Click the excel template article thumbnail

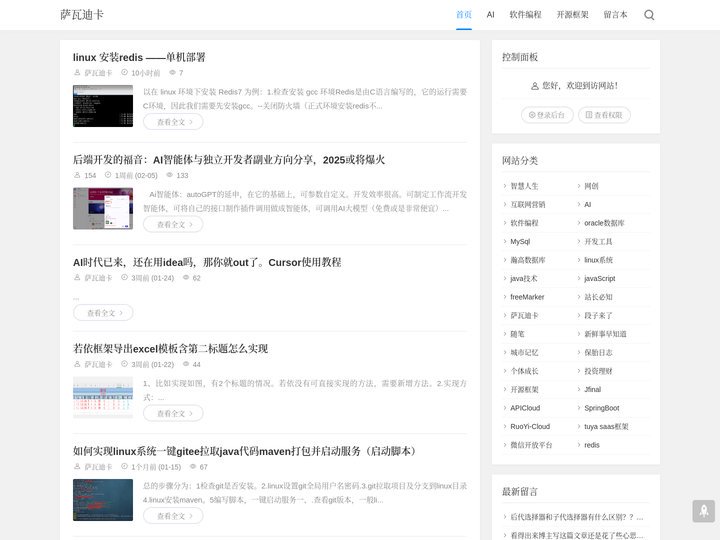click(103, 398)
